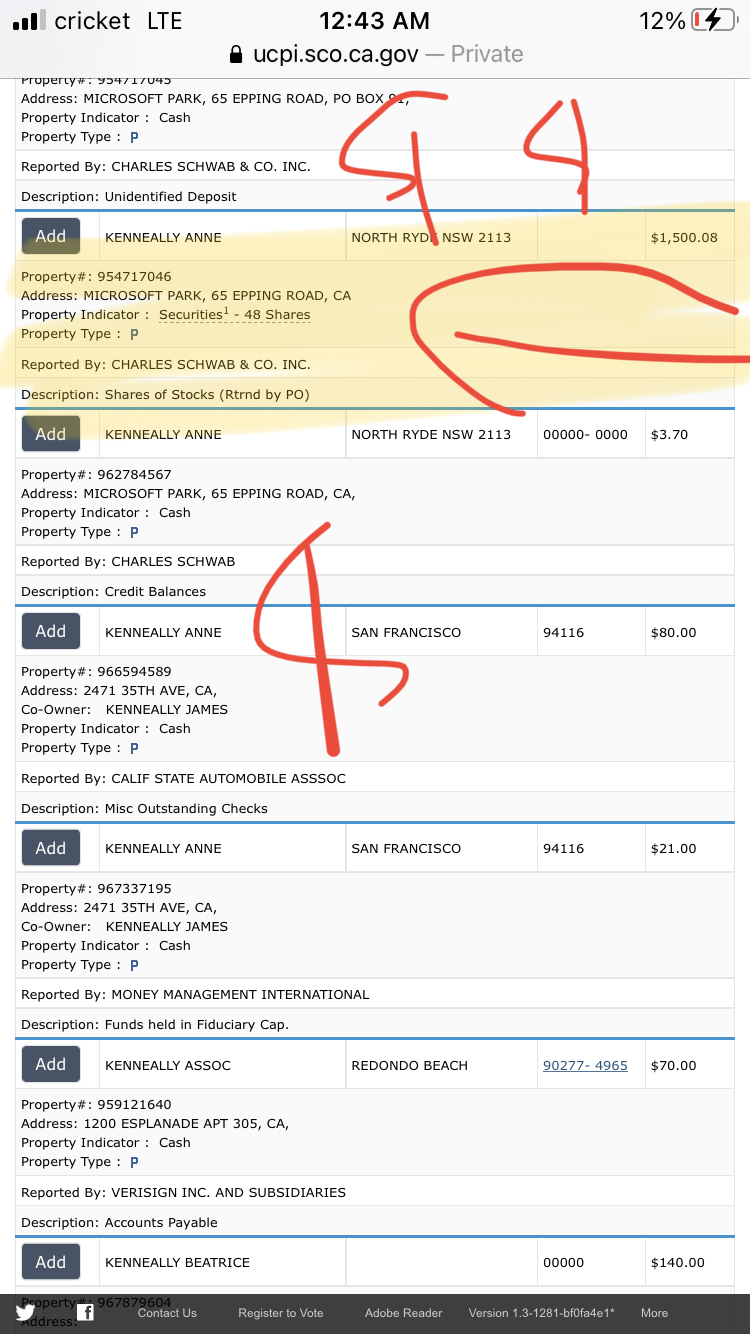
Task: Open the Twitter icon in the footer
Action: [x=25, y=1313]
